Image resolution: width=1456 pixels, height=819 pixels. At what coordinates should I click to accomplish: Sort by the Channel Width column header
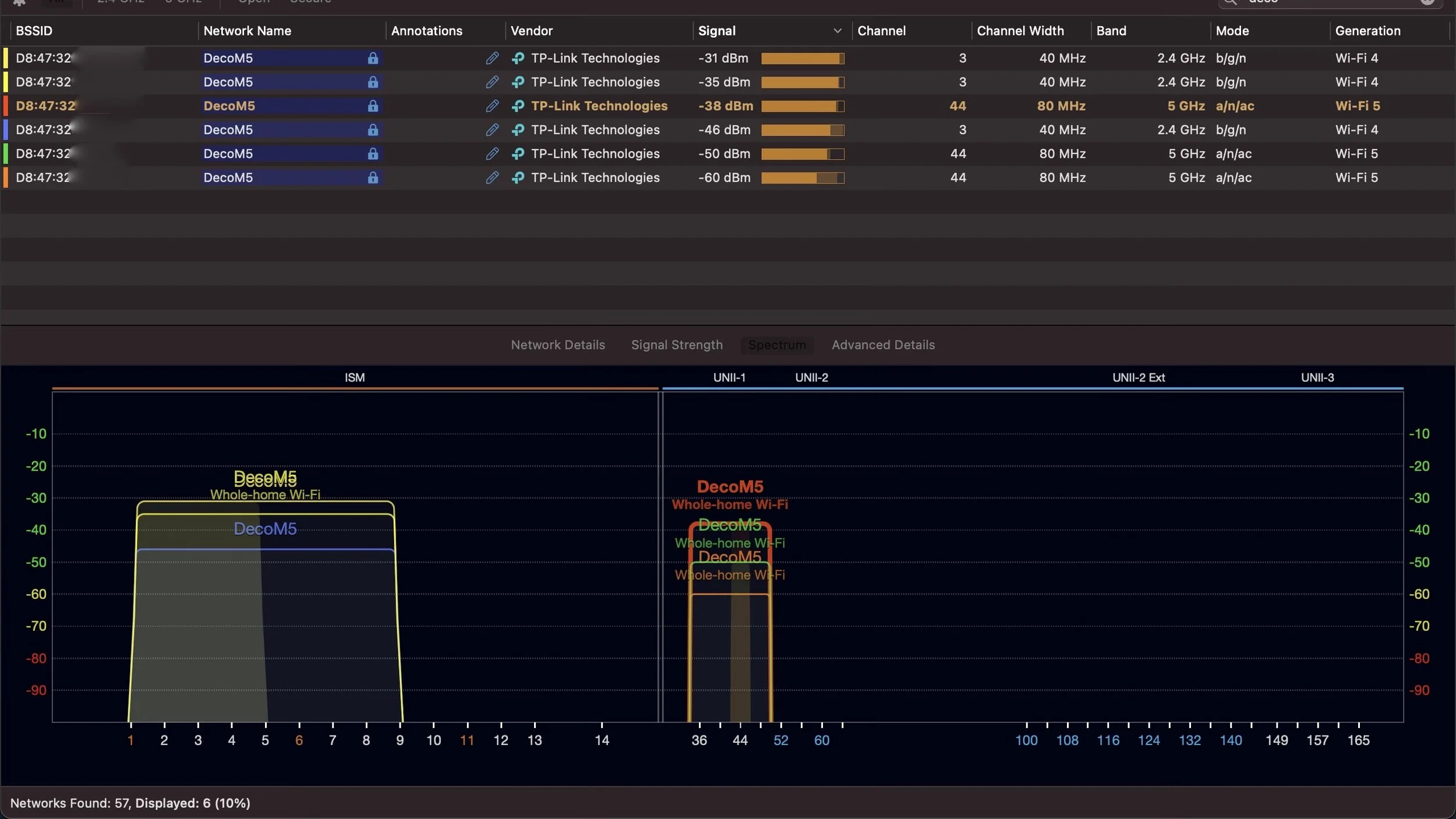click(x=1020, y=31)
